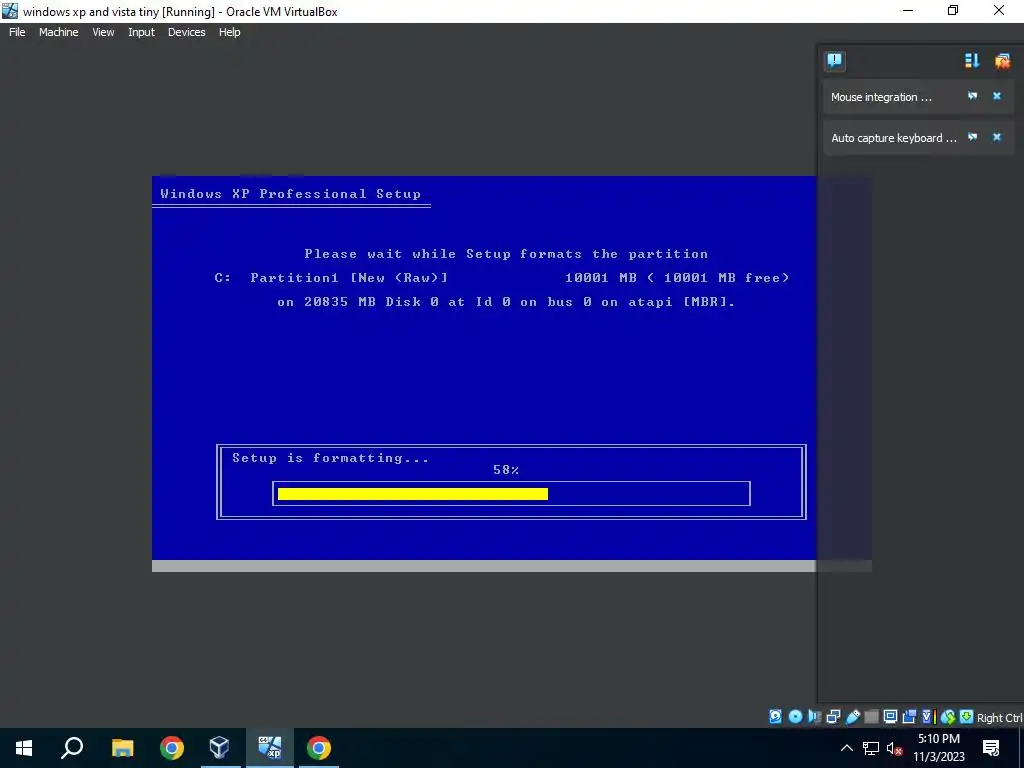Click the audio status icon
The height and width of the screenshot is (768, 1024).
[814, 716]
